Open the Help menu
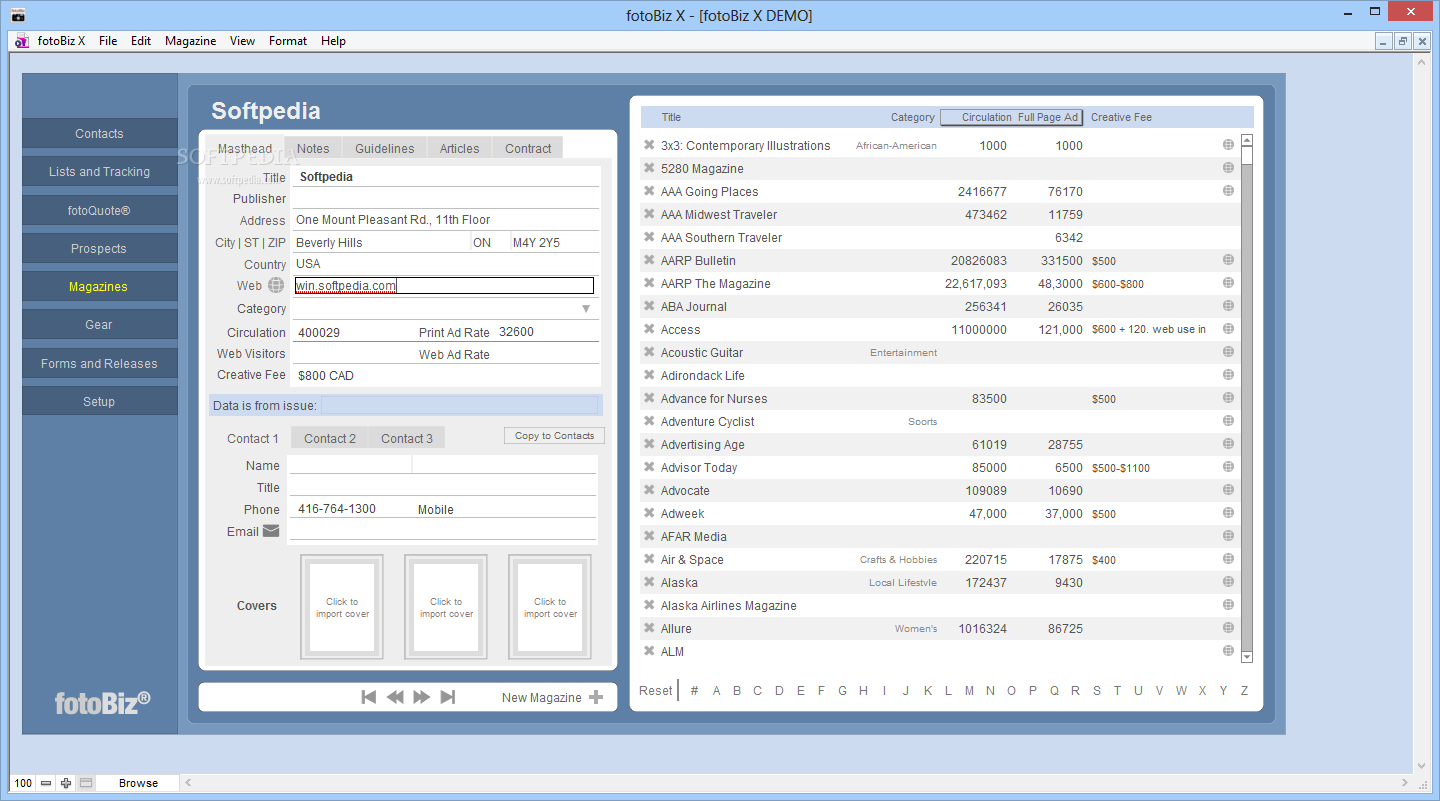The height and width of the screenshot is (801, 1440). (x=333, y=41)
